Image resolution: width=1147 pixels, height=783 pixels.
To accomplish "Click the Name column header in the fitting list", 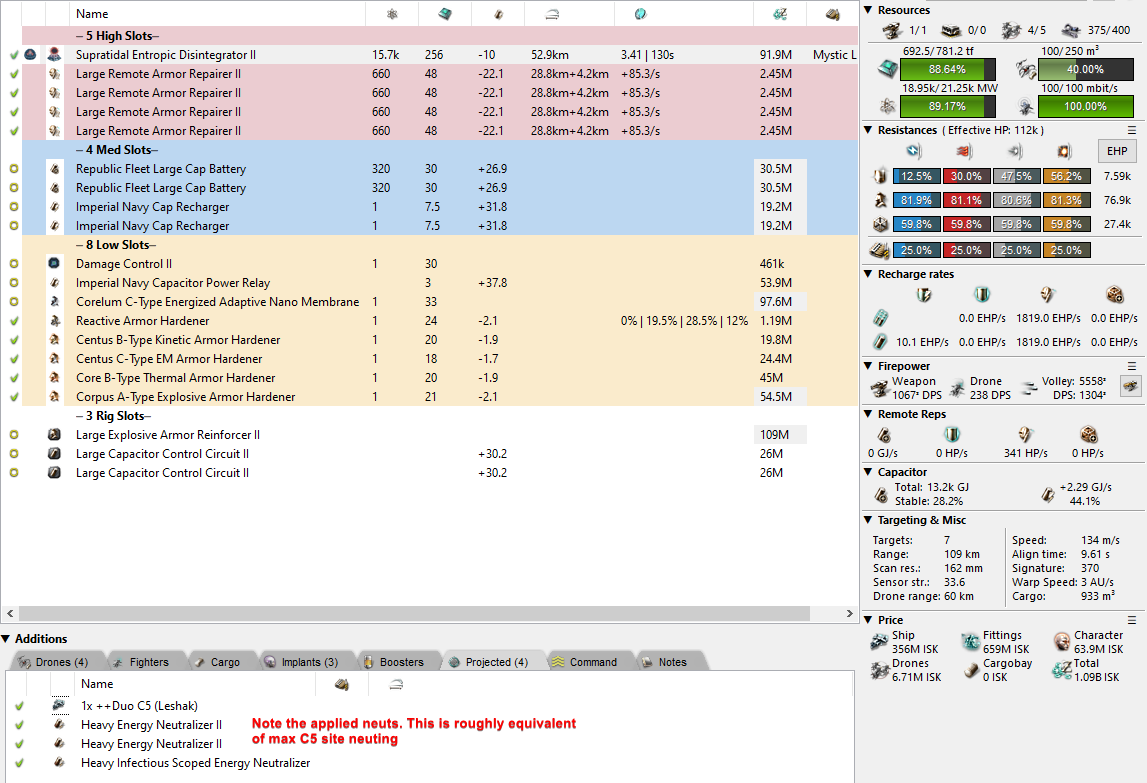I will pos(92,14).
